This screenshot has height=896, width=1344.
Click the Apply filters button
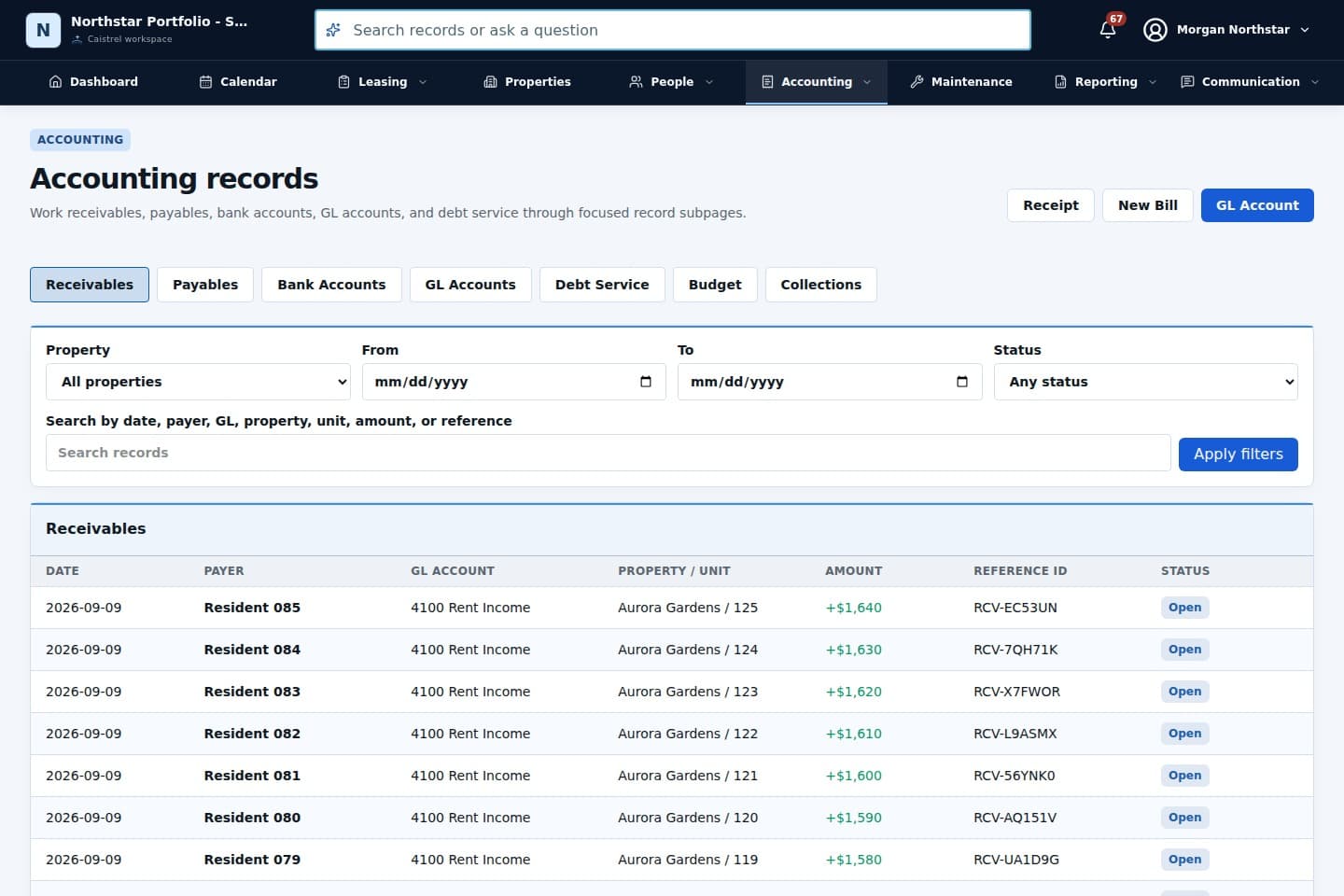[1239, 455]
